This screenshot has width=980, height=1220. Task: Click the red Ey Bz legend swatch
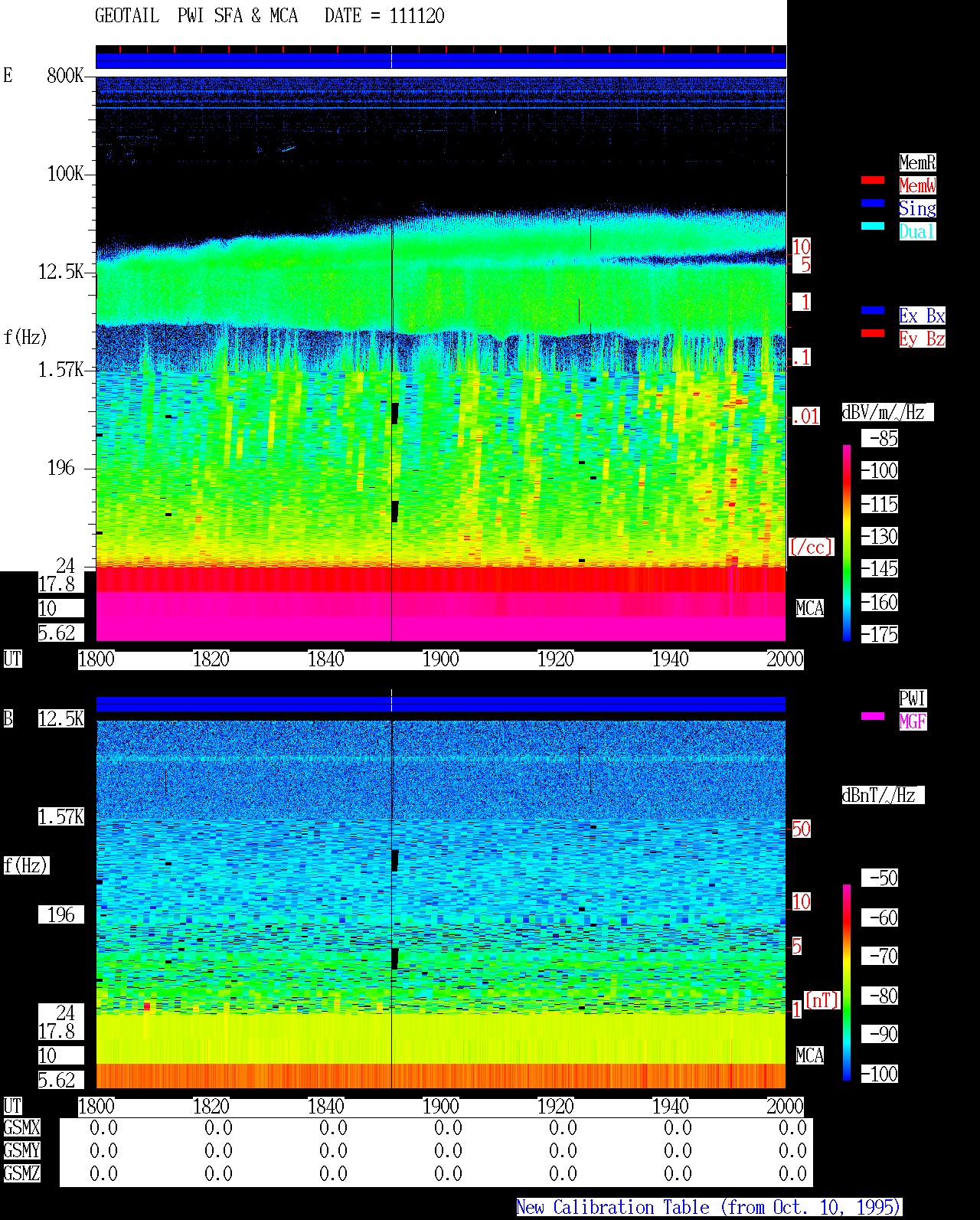(x=873, y=333)
